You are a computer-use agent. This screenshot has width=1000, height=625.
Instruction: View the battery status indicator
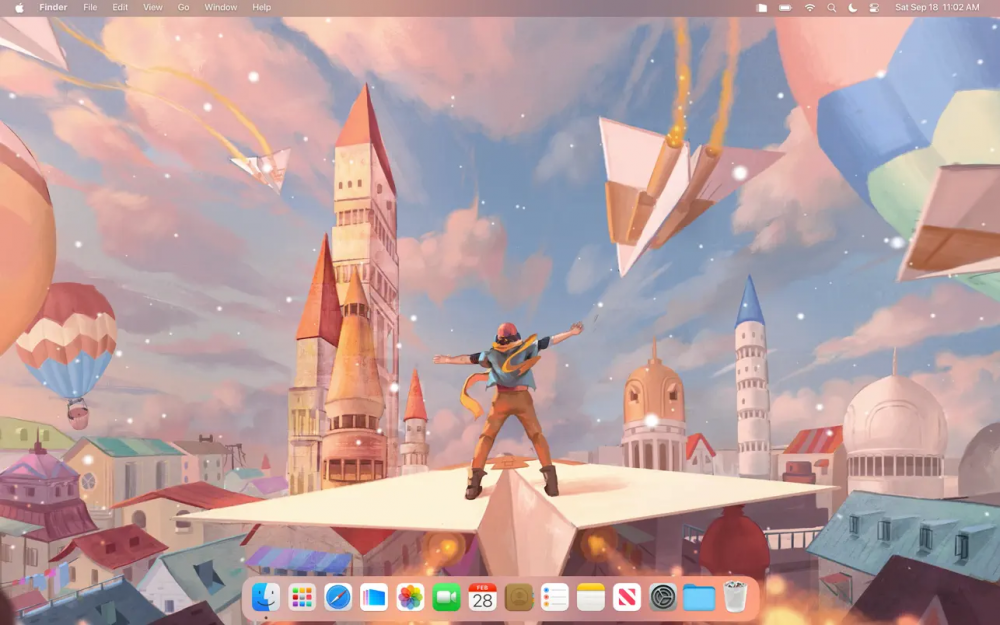coord(786,8)
